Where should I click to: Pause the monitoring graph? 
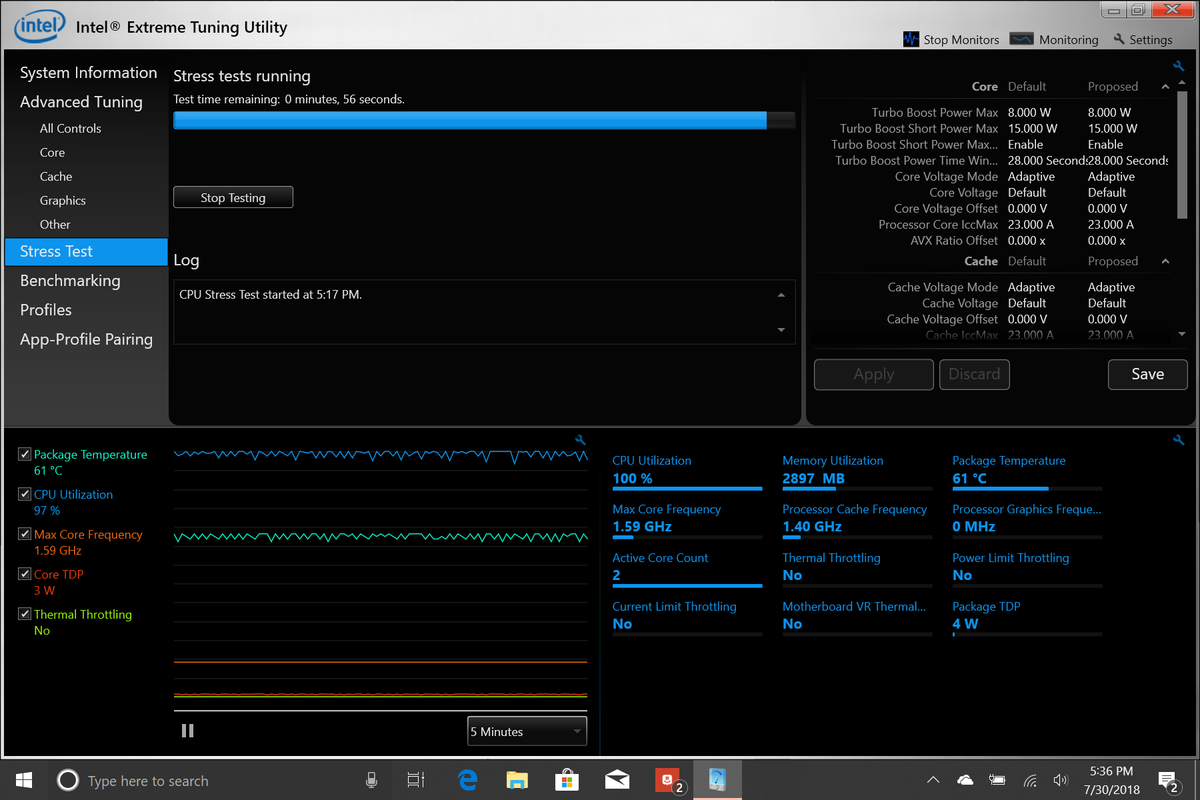point(187,731)
